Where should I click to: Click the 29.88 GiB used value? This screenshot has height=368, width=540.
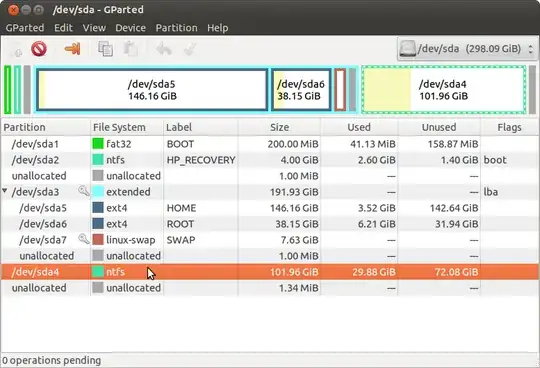tap(374, 272)
